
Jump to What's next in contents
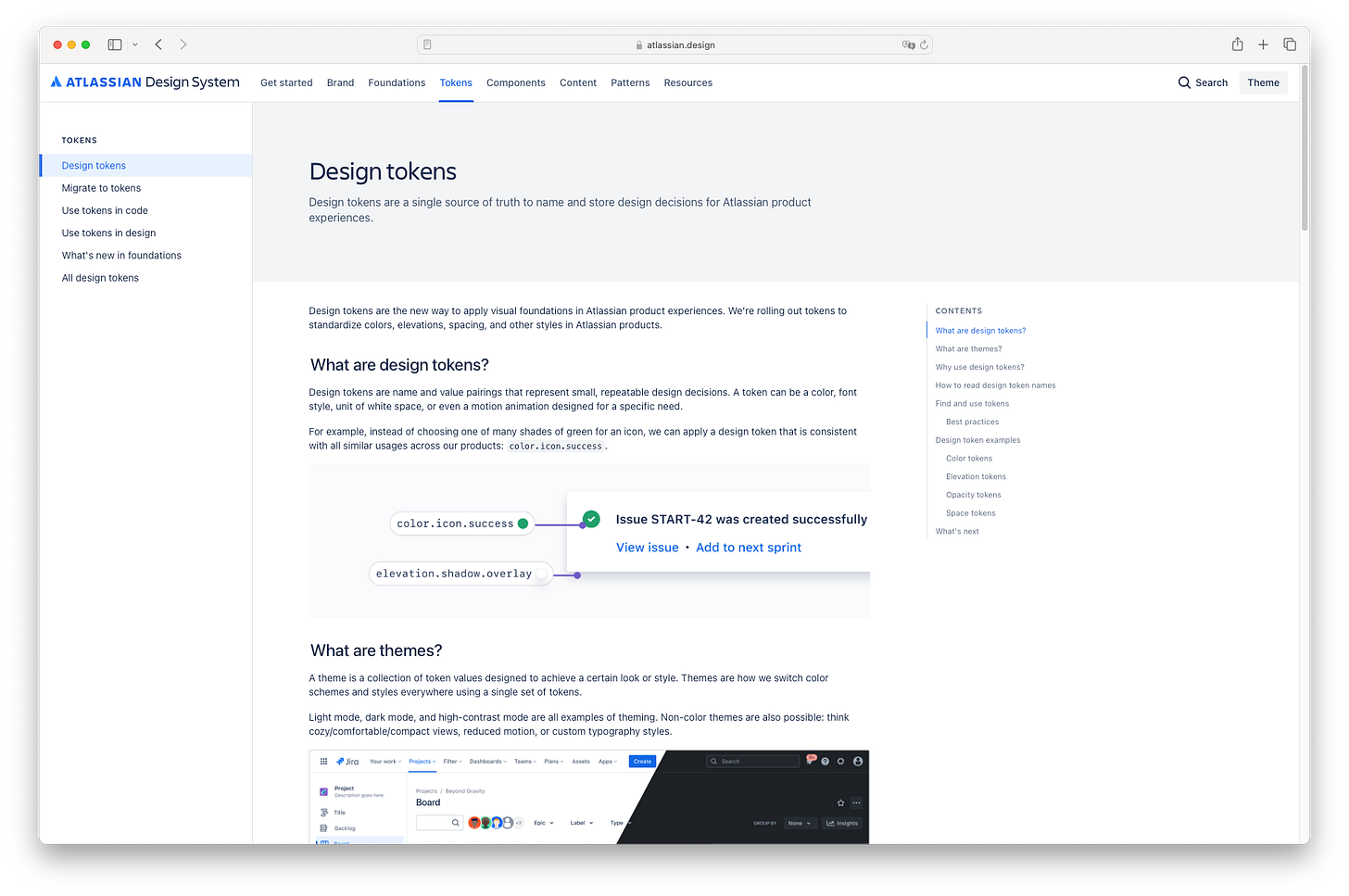[957, 532]
